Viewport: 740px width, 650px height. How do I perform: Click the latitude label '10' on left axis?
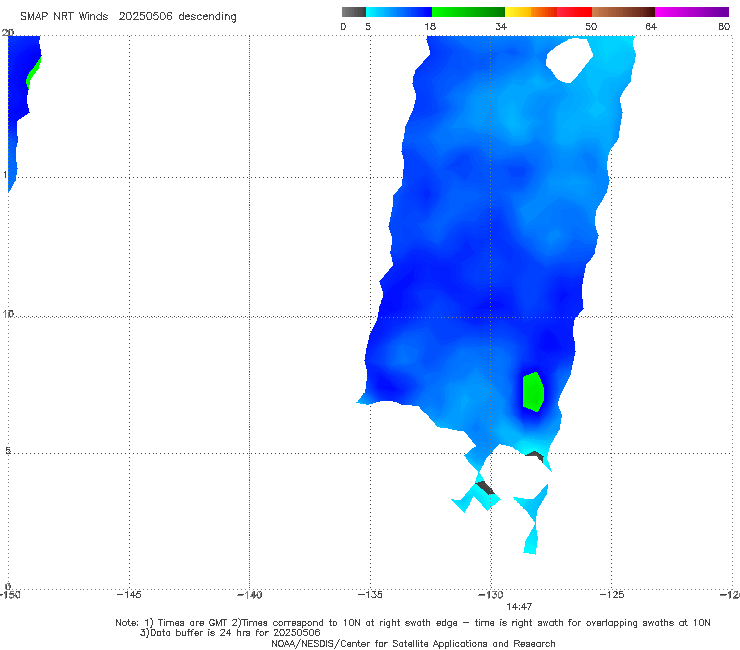coord(8,313)
